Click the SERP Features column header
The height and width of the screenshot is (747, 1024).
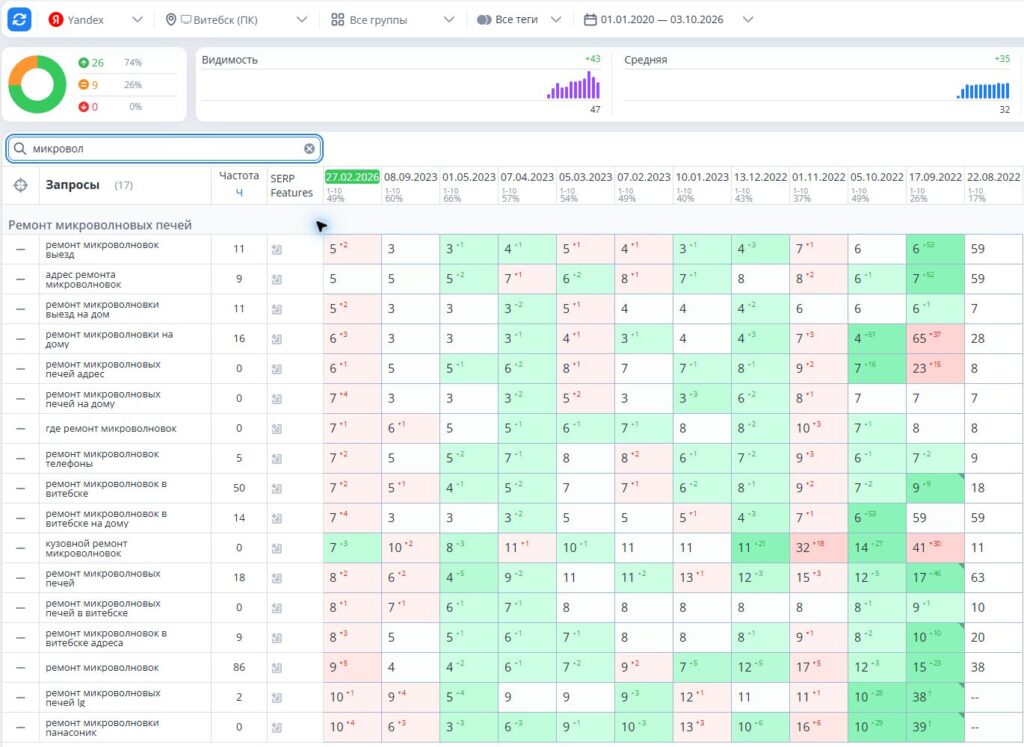pyautogui.click(x=291, y=185)
